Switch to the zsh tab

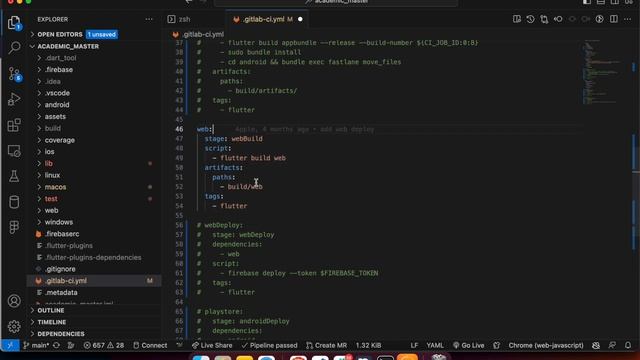(184, 19)
